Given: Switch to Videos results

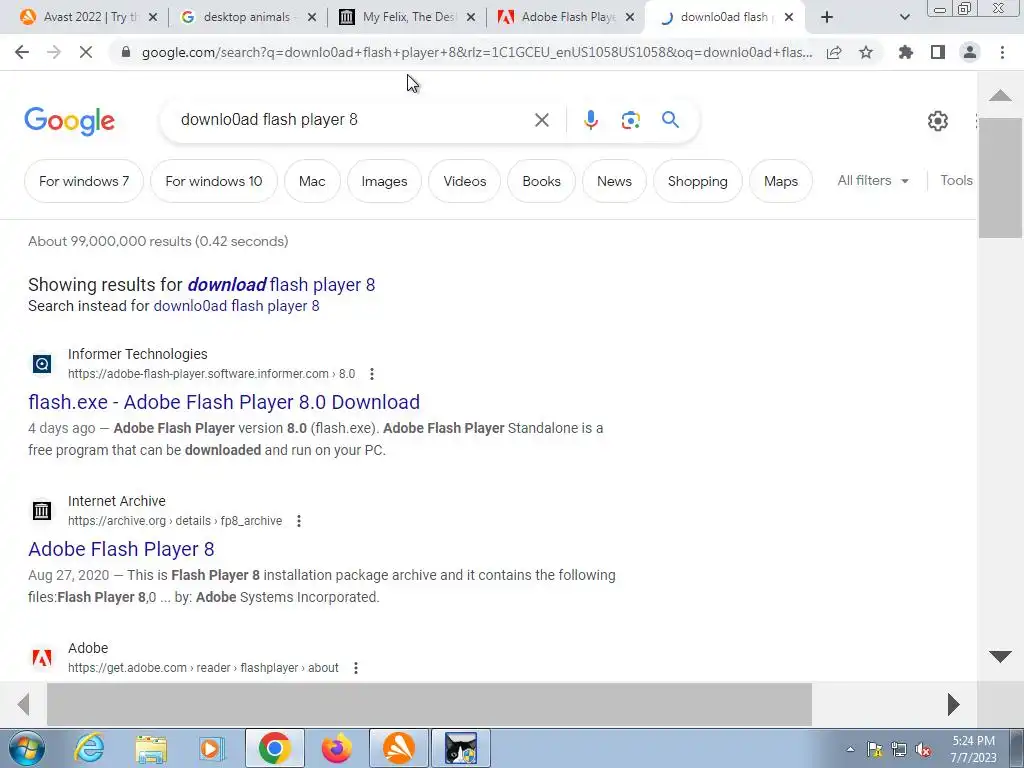Looking at the screenshot, I should 464,181.
